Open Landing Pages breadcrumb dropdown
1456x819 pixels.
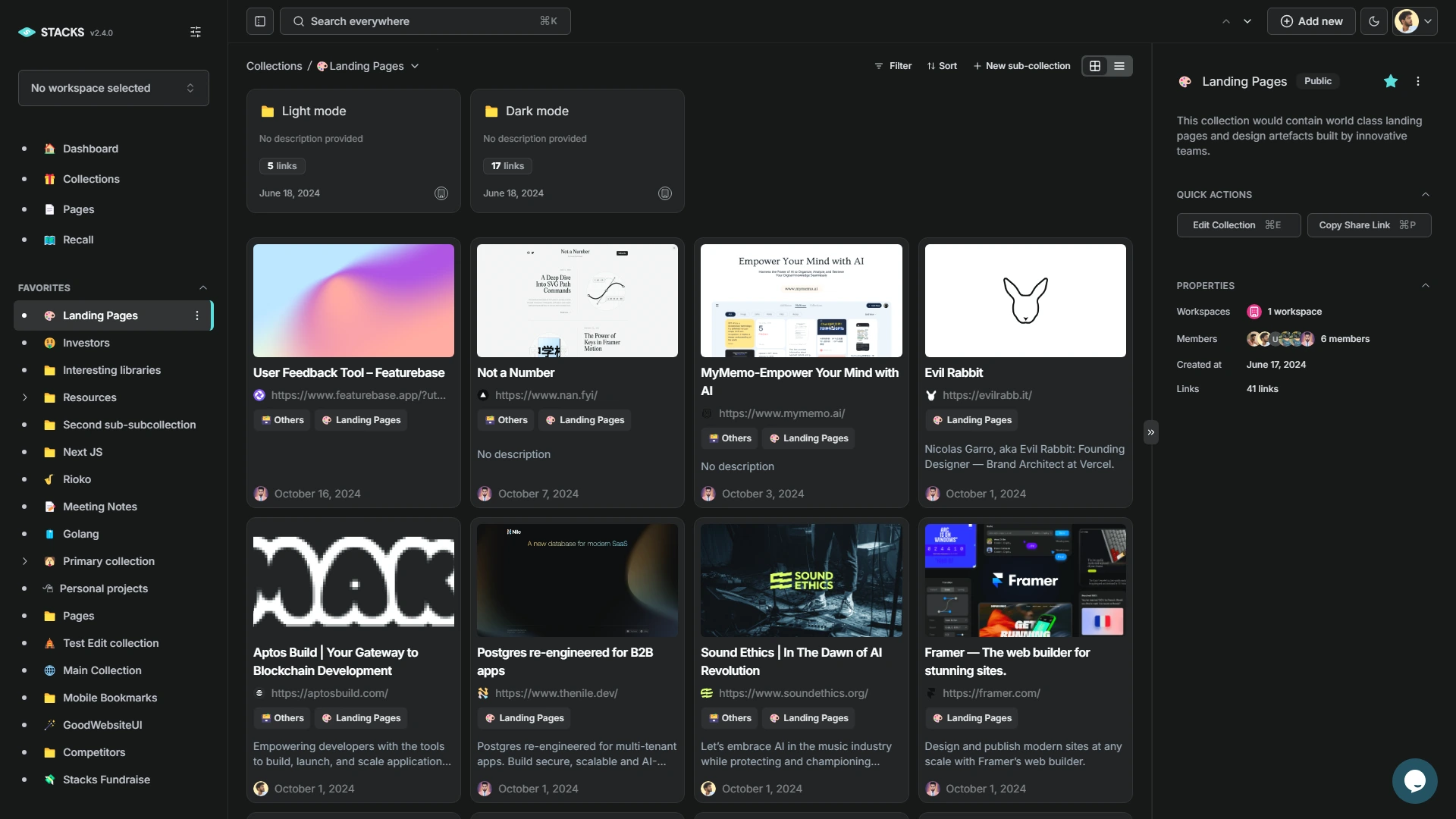click(415, 66)
